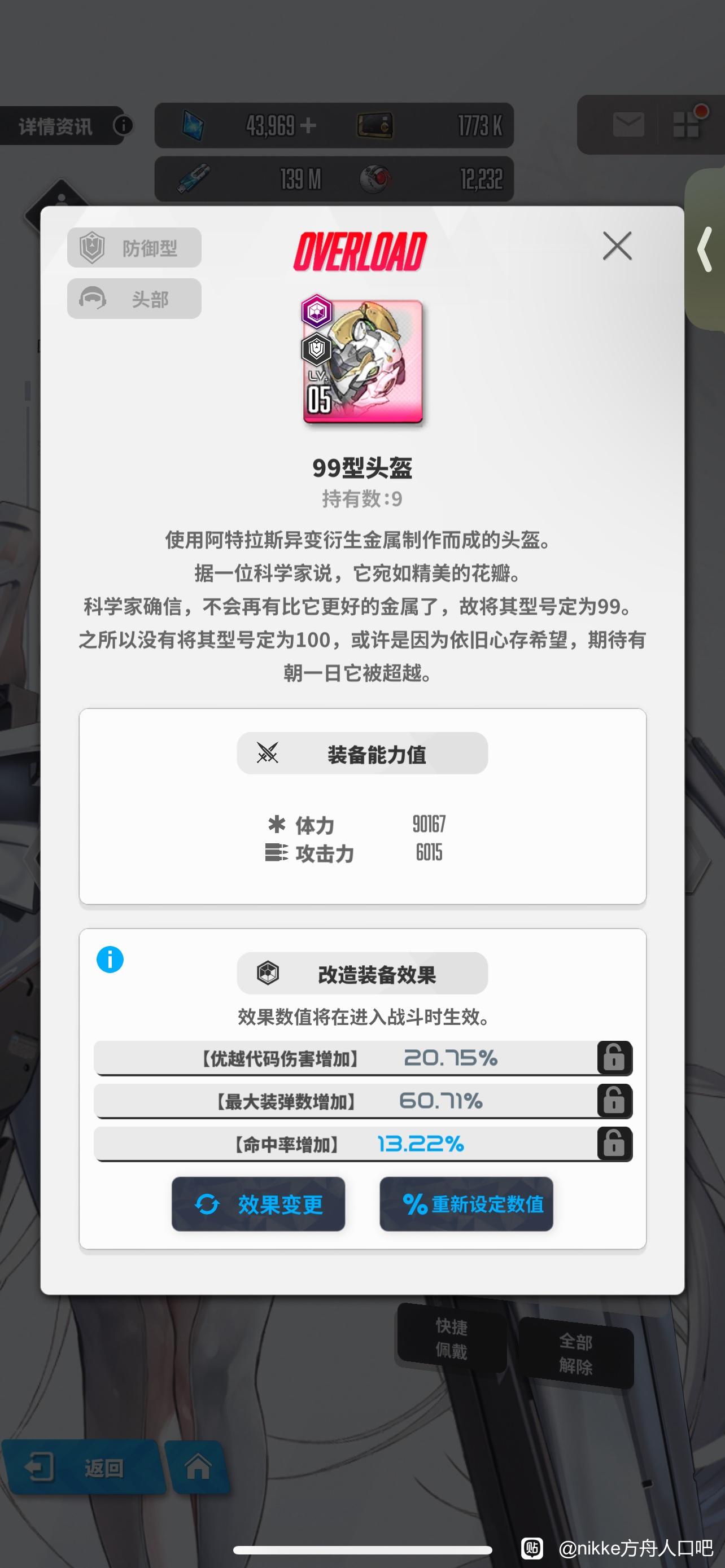Toggle lock on 优越代码伤害增加 effect
This screenshot has width=725, height=1568.
[614, 1057]
